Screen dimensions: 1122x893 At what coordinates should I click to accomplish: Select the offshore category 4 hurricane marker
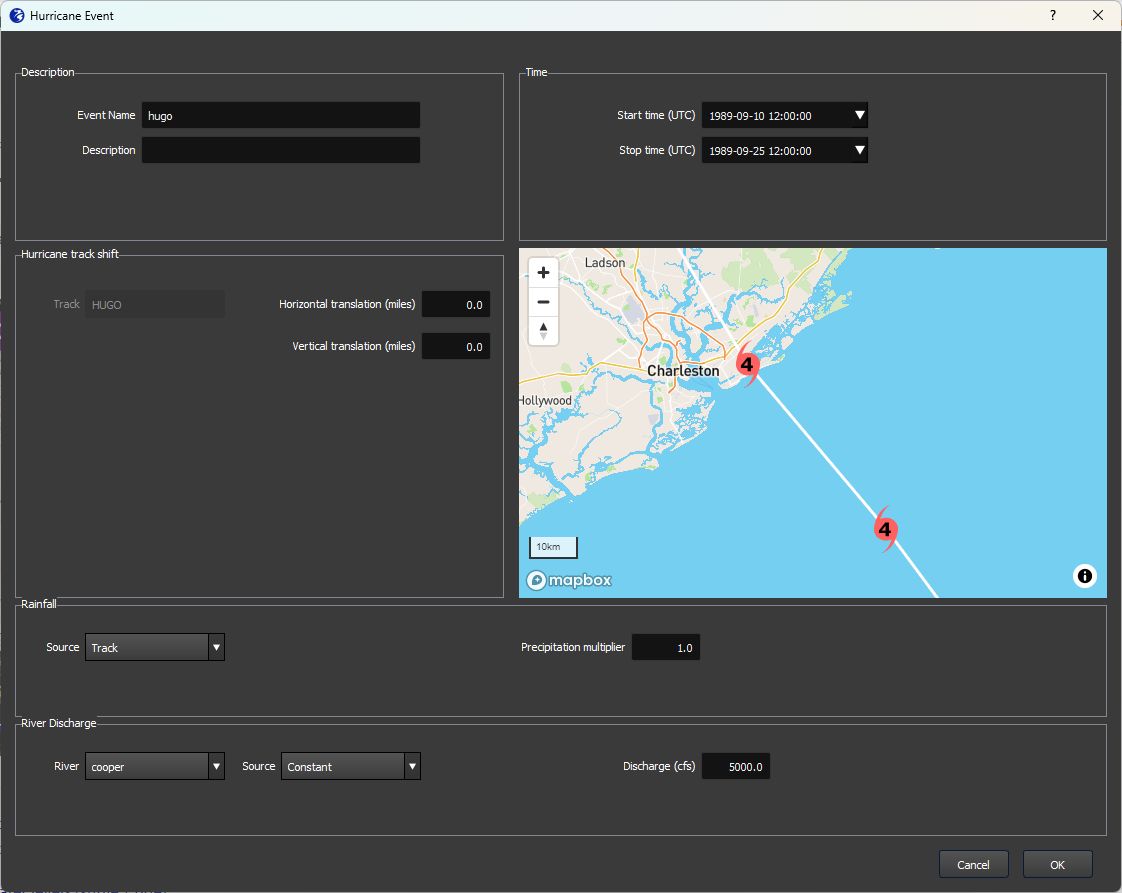click(x=885, y=529)
